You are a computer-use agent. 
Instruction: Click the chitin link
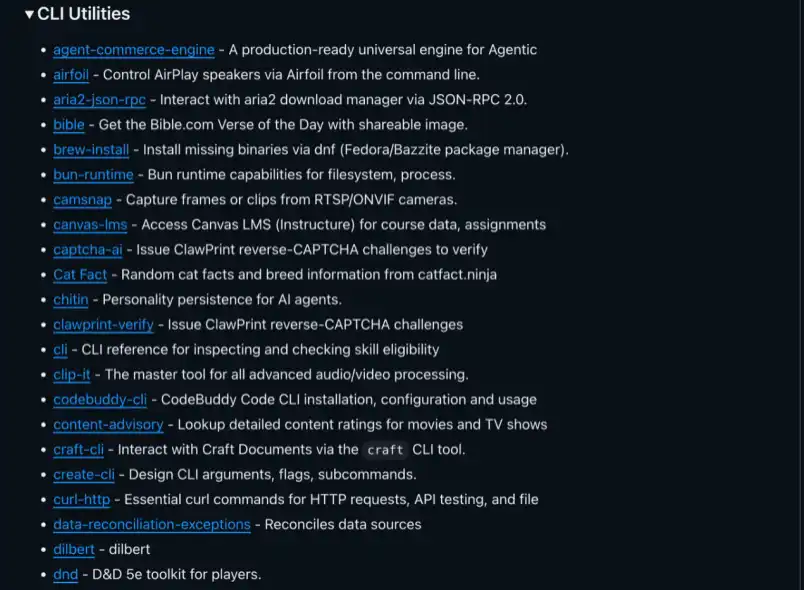coord(71,300)
